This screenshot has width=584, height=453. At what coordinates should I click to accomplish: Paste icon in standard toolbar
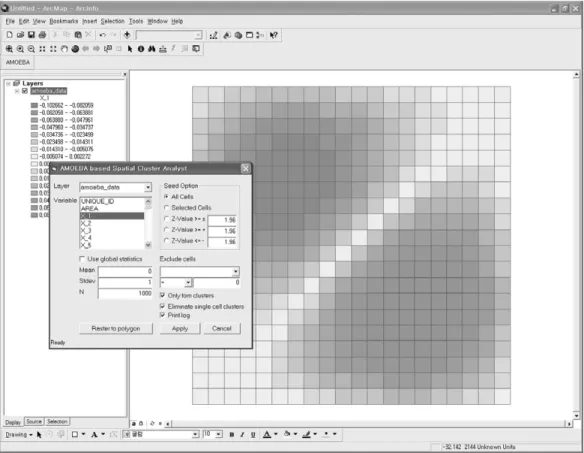tap(78, 35)
